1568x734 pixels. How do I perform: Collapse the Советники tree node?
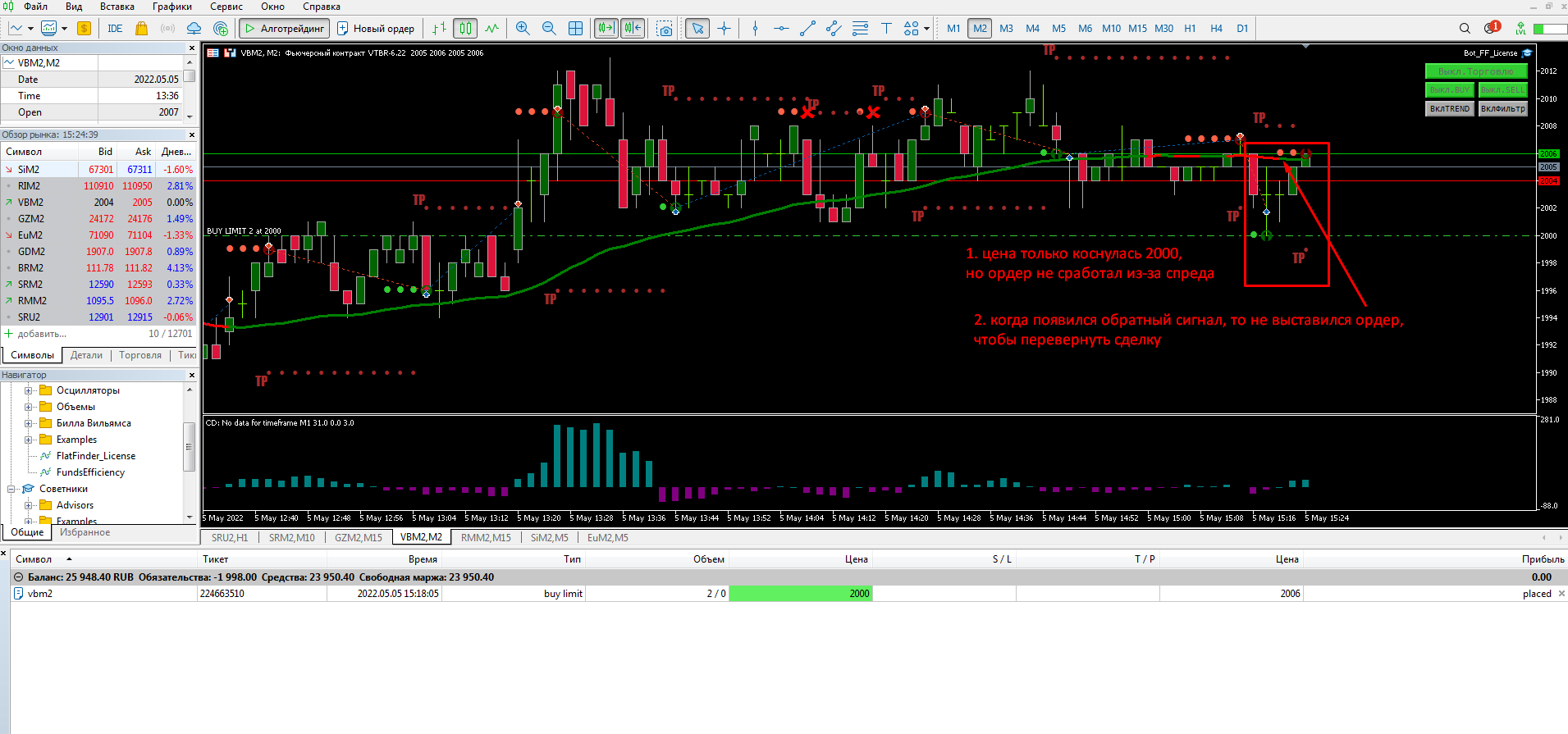[x=11, y=489]
